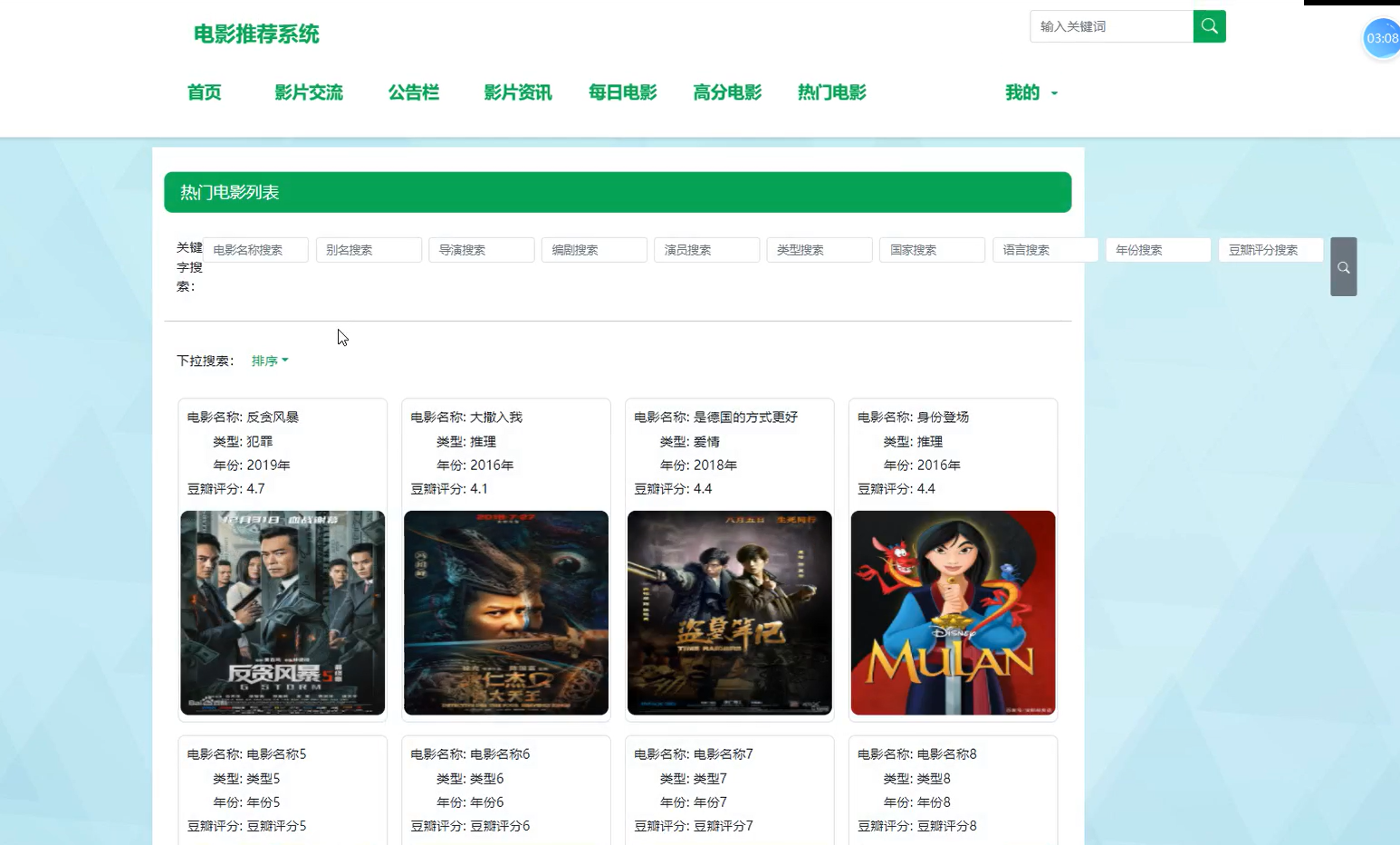Go to 首页 menu item

(204, 92)
